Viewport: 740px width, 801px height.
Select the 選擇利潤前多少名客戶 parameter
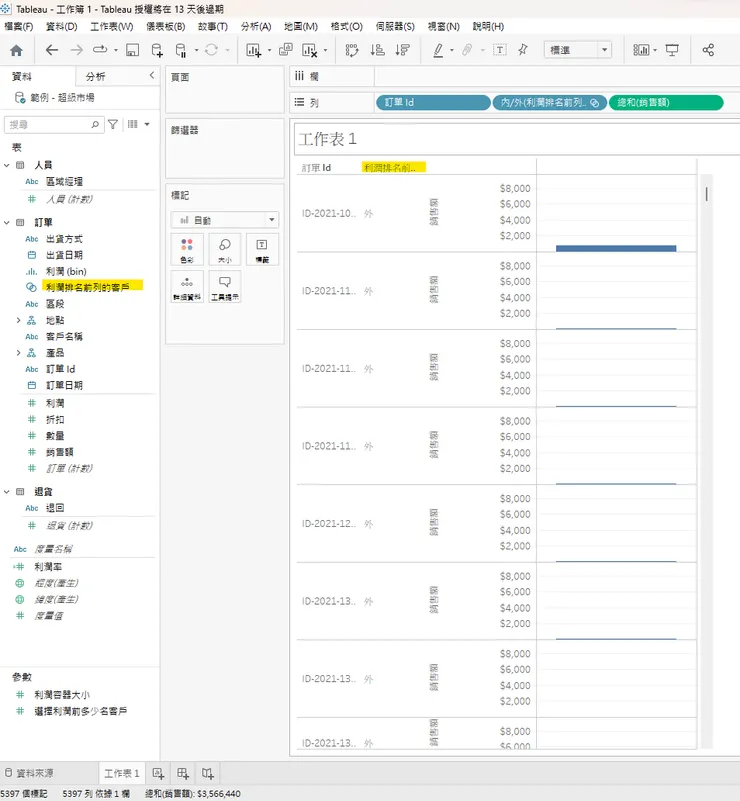[x=81, y=711]
